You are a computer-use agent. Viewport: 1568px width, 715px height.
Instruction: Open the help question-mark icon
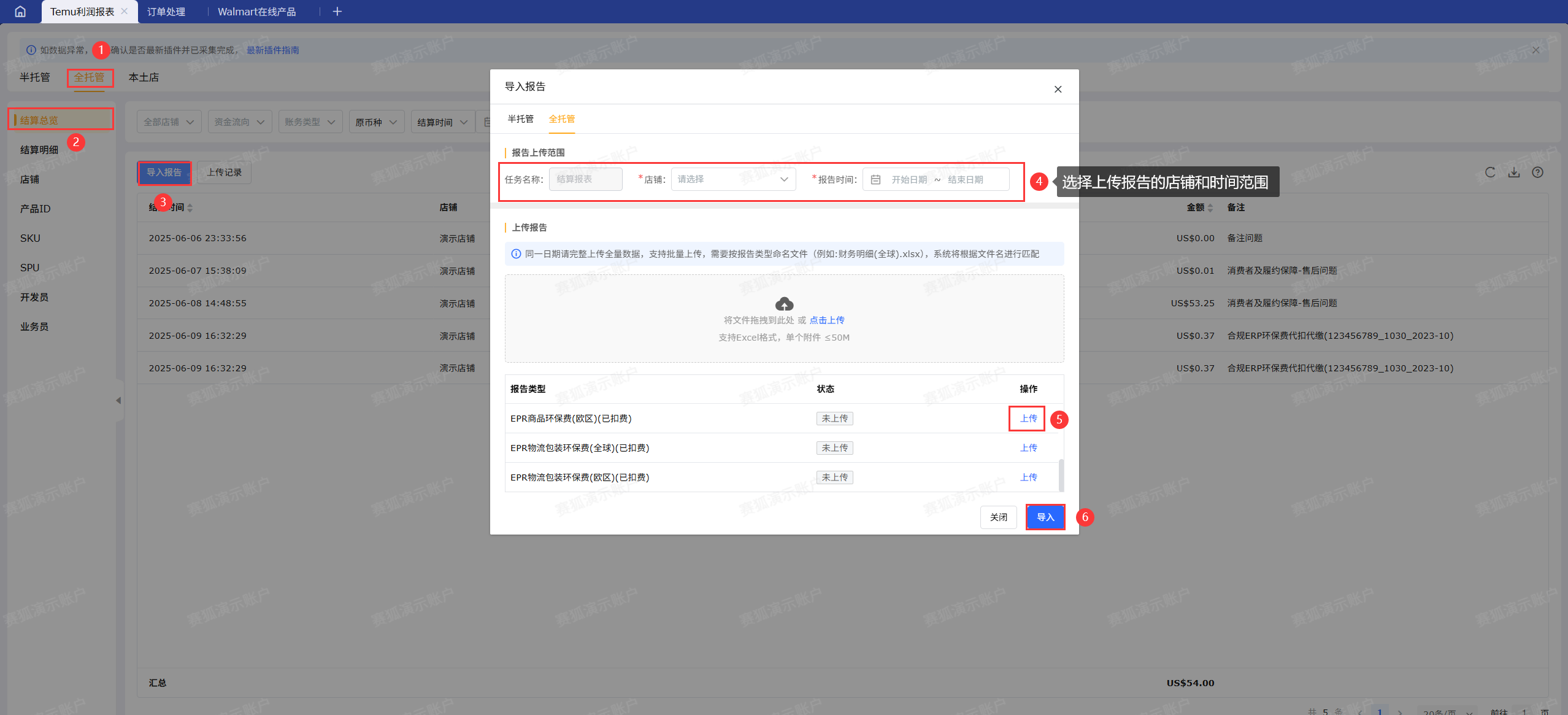(x=1537, y=172)
